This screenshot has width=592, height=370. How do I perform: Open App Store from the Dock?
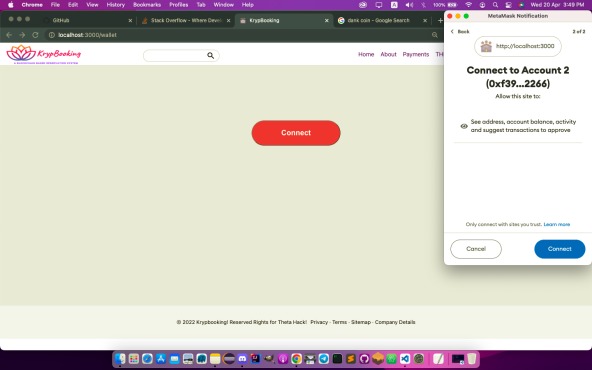point(161,358)
